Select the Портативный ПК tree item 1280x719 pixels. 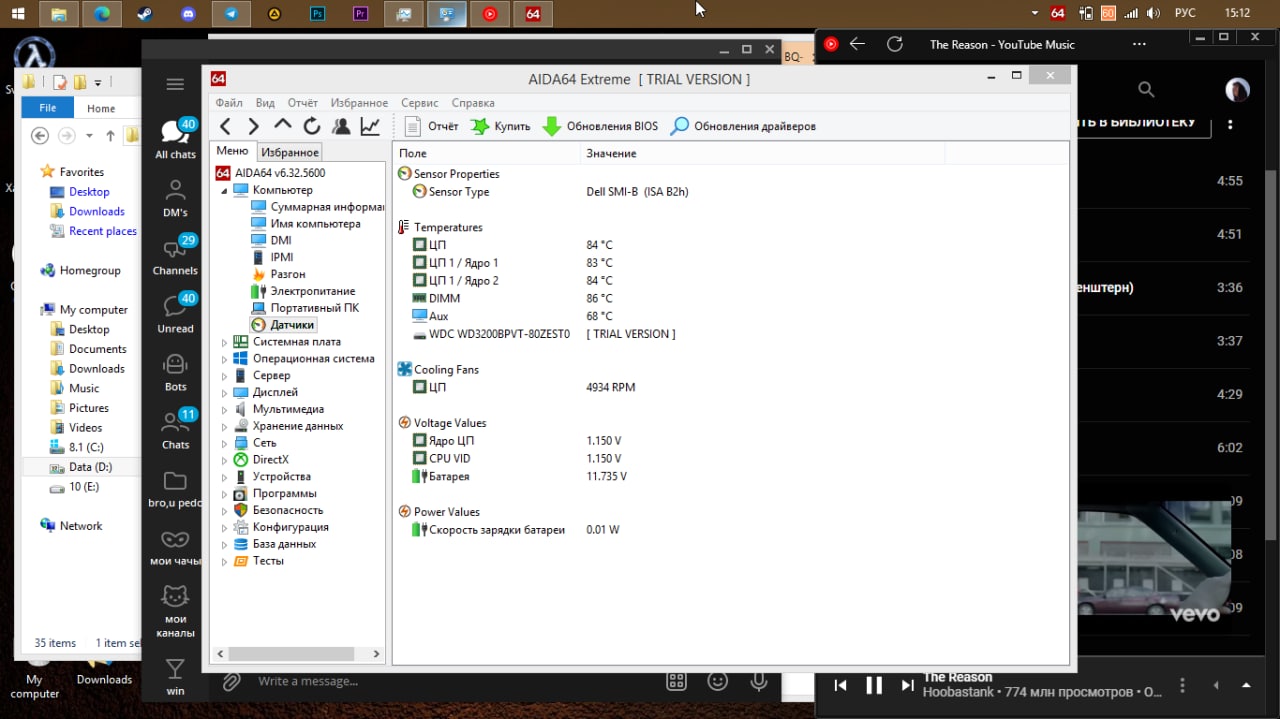(305, 308)
